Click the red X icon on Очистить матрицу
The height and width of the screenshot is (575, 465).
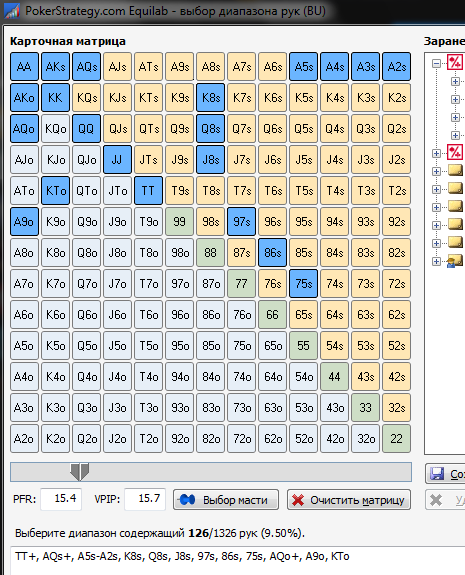click(x=298, y=500)
